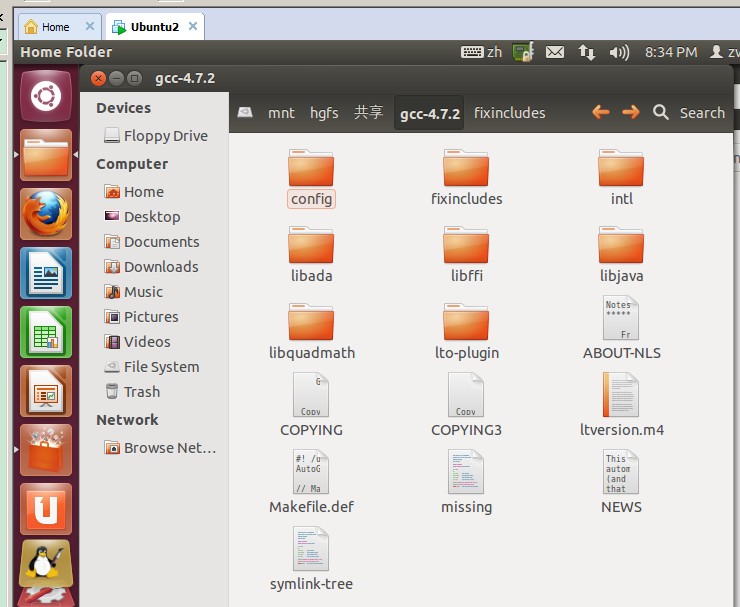Go back with the left arrow
The width and height of the screenshot is (740, 607).
tap(601, 113)
